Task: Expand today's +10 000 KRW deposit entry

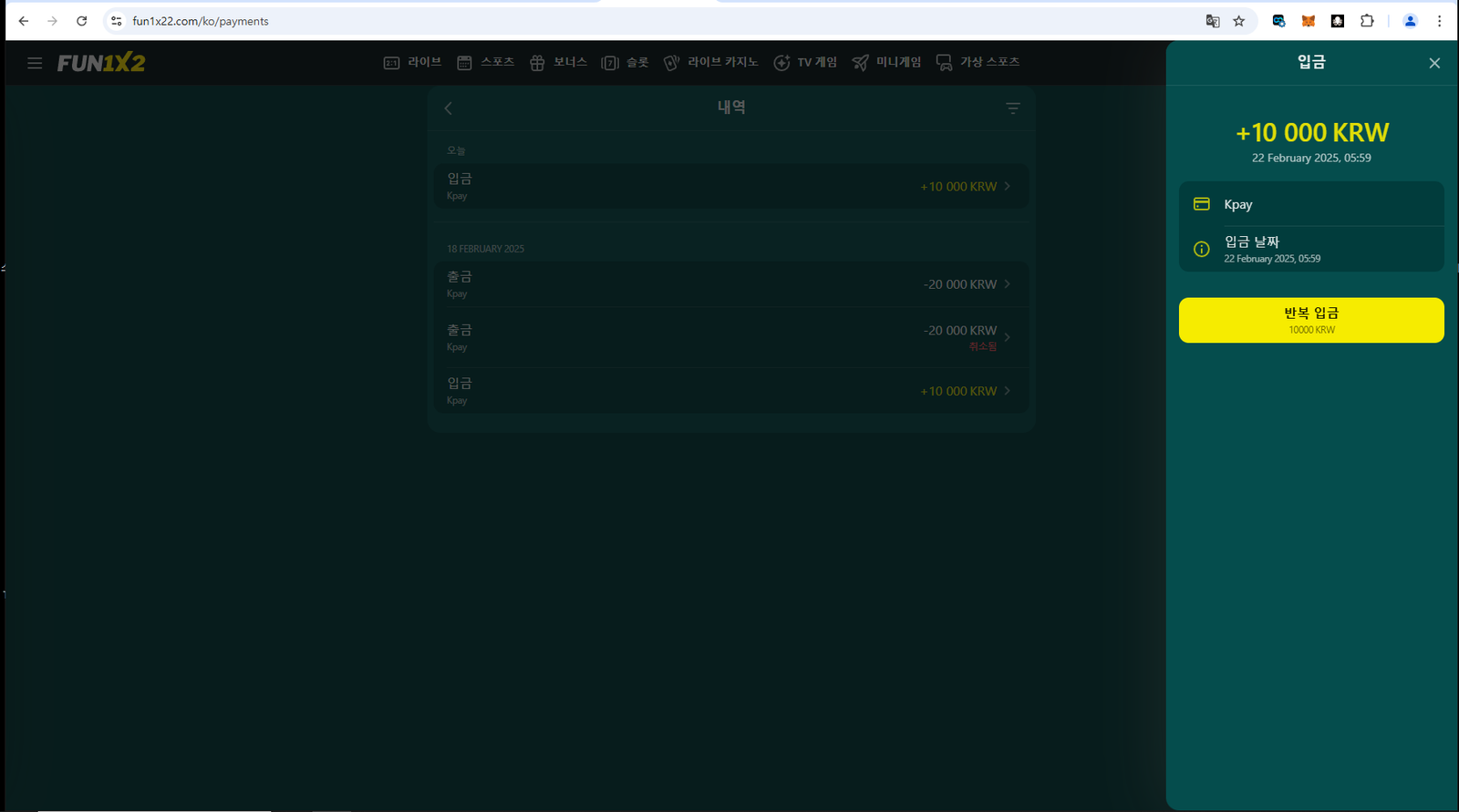Action: coord(729,186)
